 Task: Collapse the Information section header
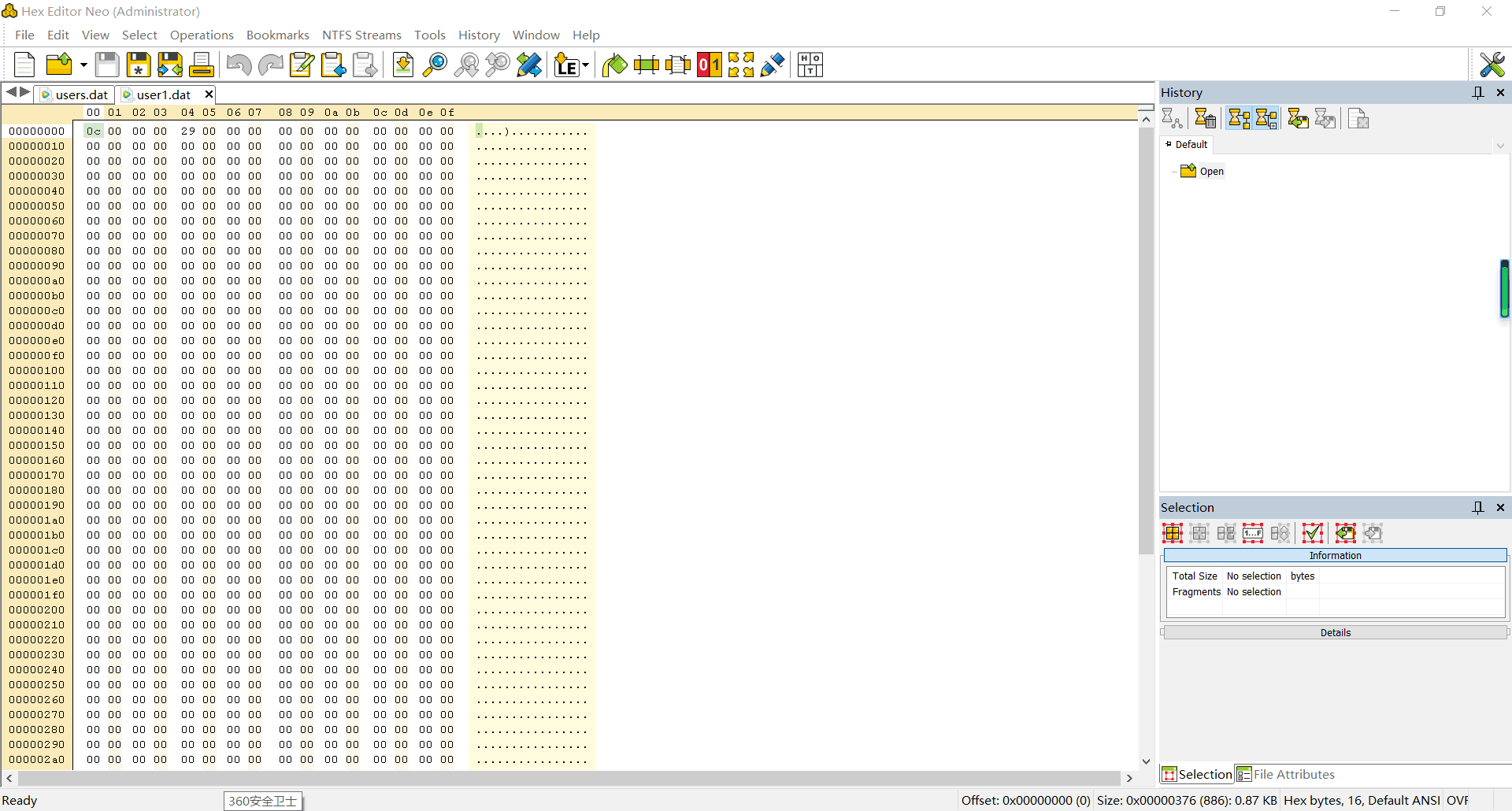(1335, 555)
